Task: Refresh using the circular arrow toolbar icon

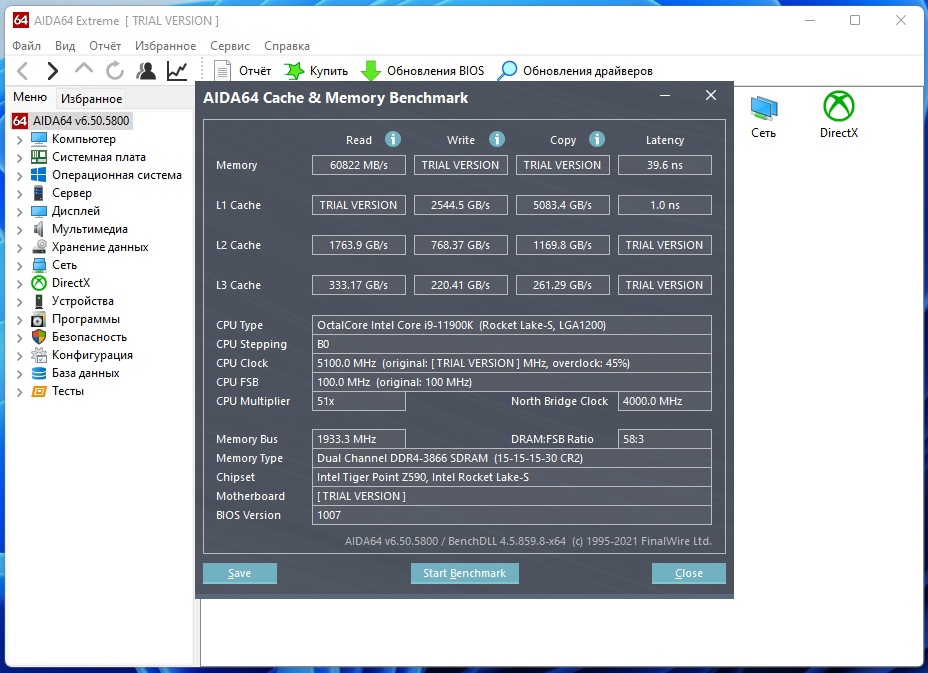Action: coord(115,71)
